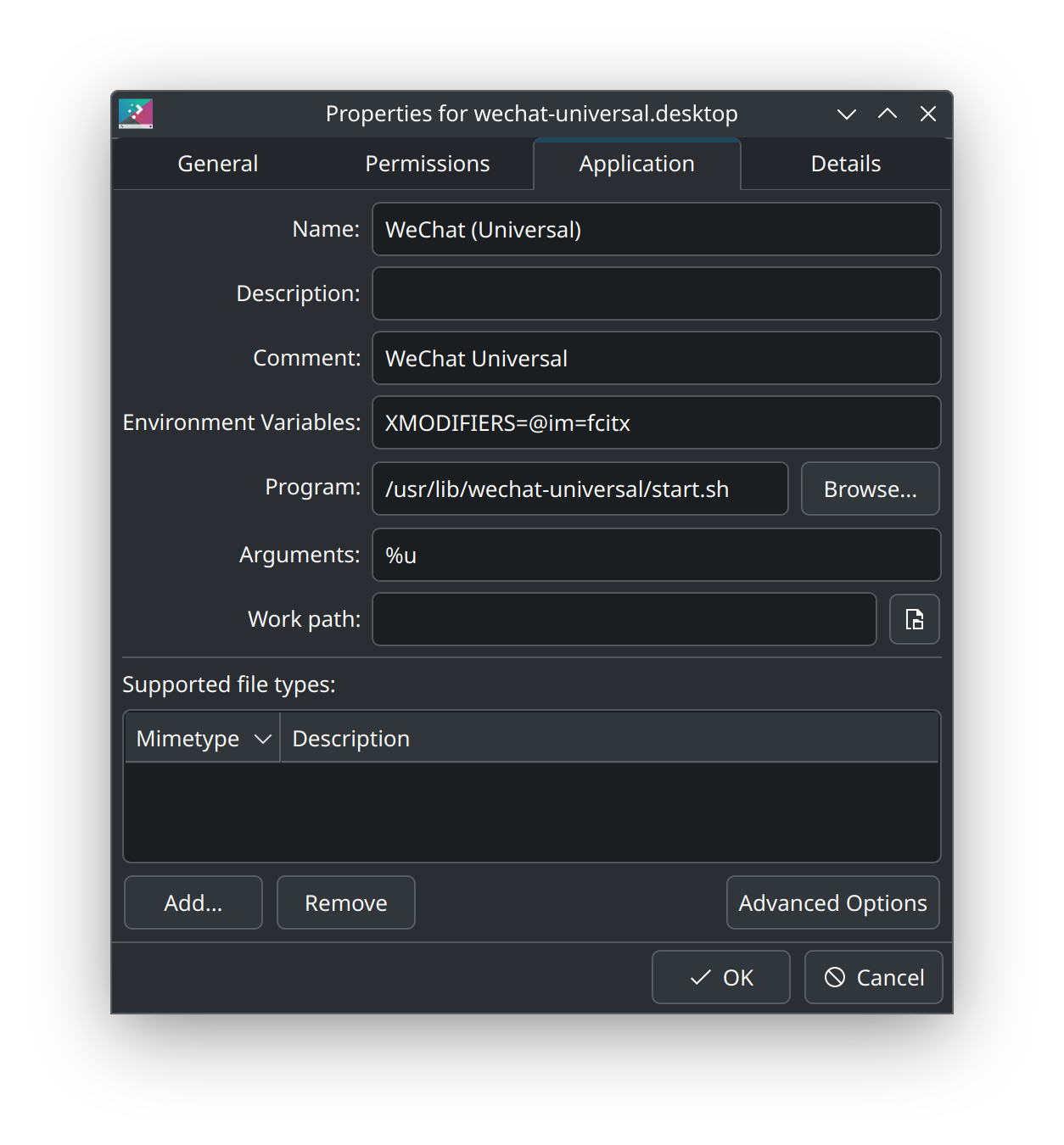
Task: Cancel the properties dialog
Action: (874, 977)
